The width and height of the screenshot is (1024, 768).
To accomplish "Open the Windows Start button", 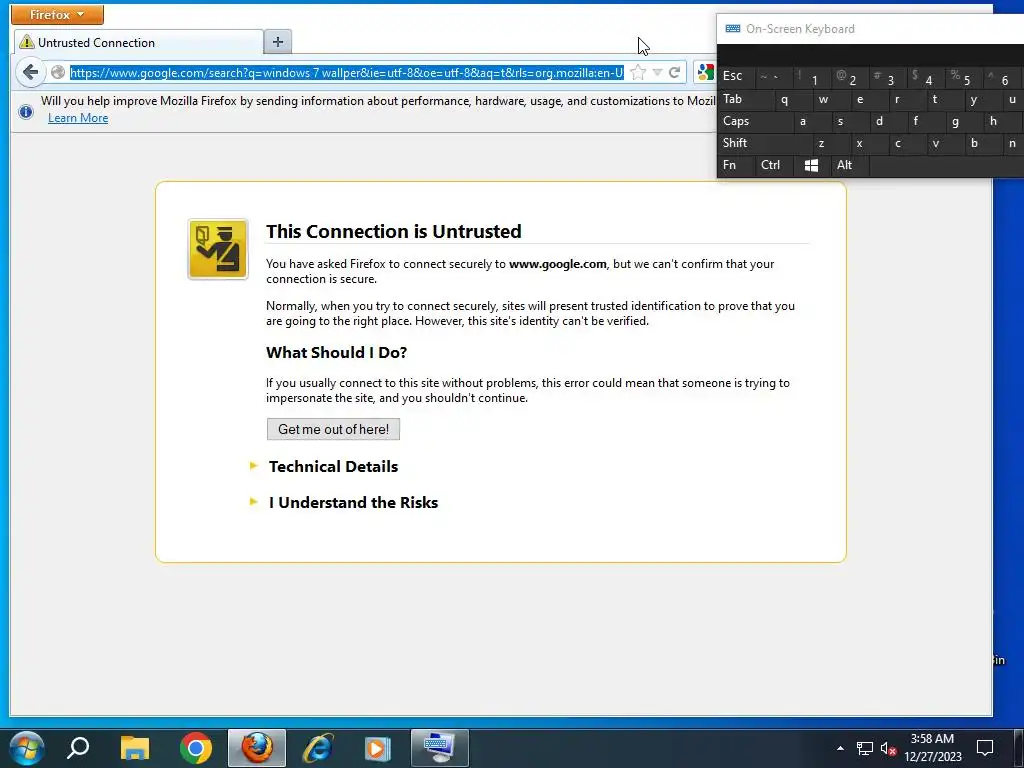I will 27,748.
